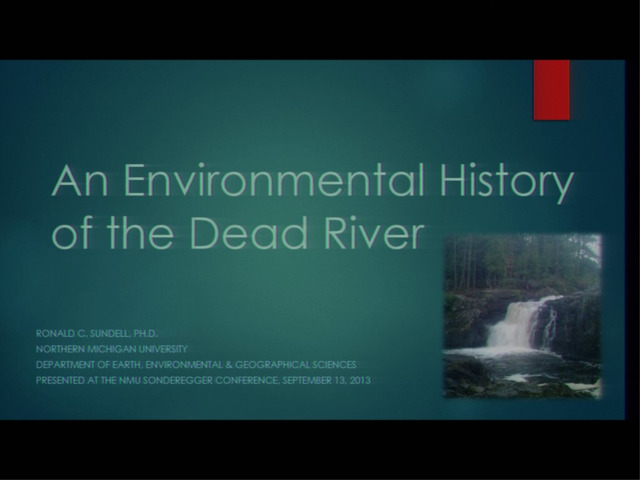Click the waterfall photo thumbnail
This screenshot has height=480, width=640.
tap(522, 316)
